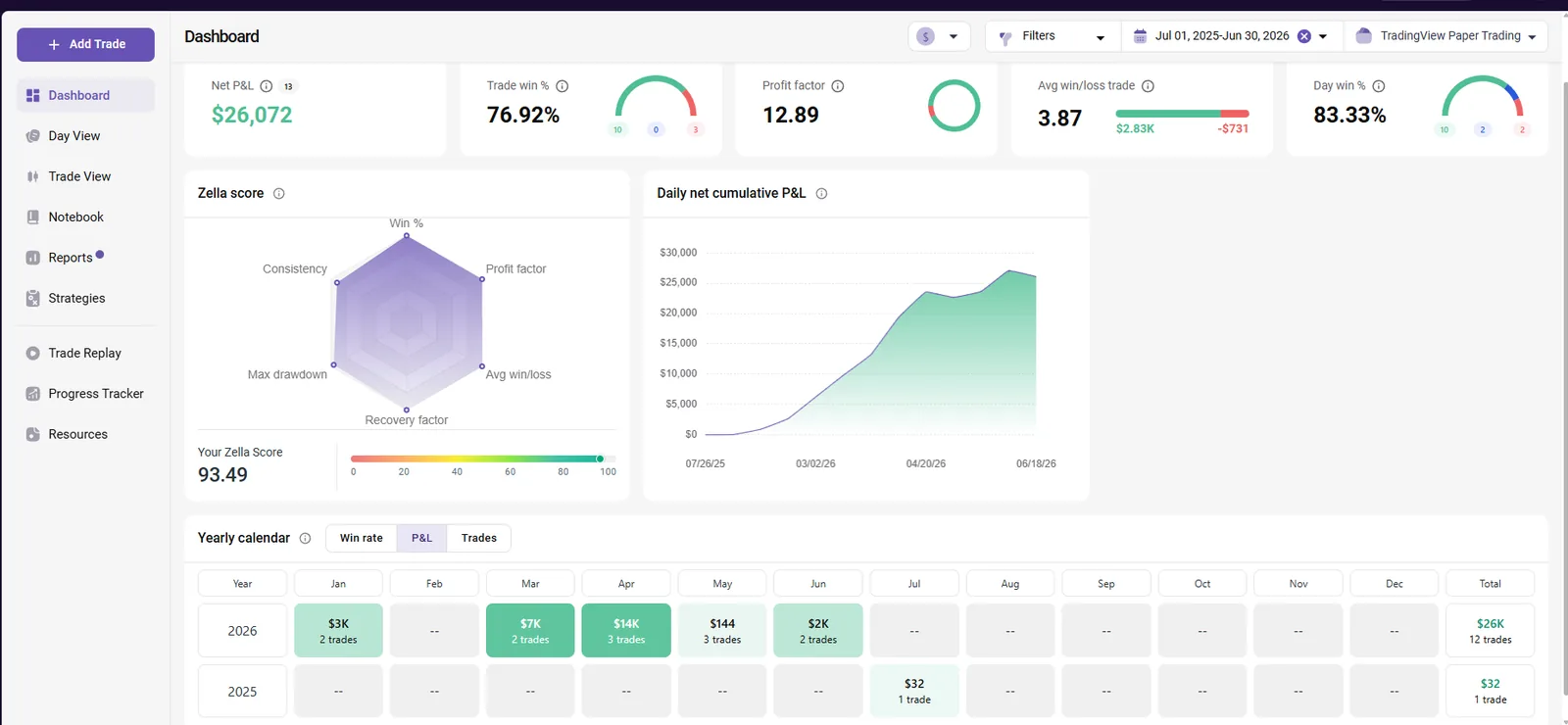The image size is (1568, 725).
Task: Click Daily net cumulative P&L info icon
Action: 821,194
